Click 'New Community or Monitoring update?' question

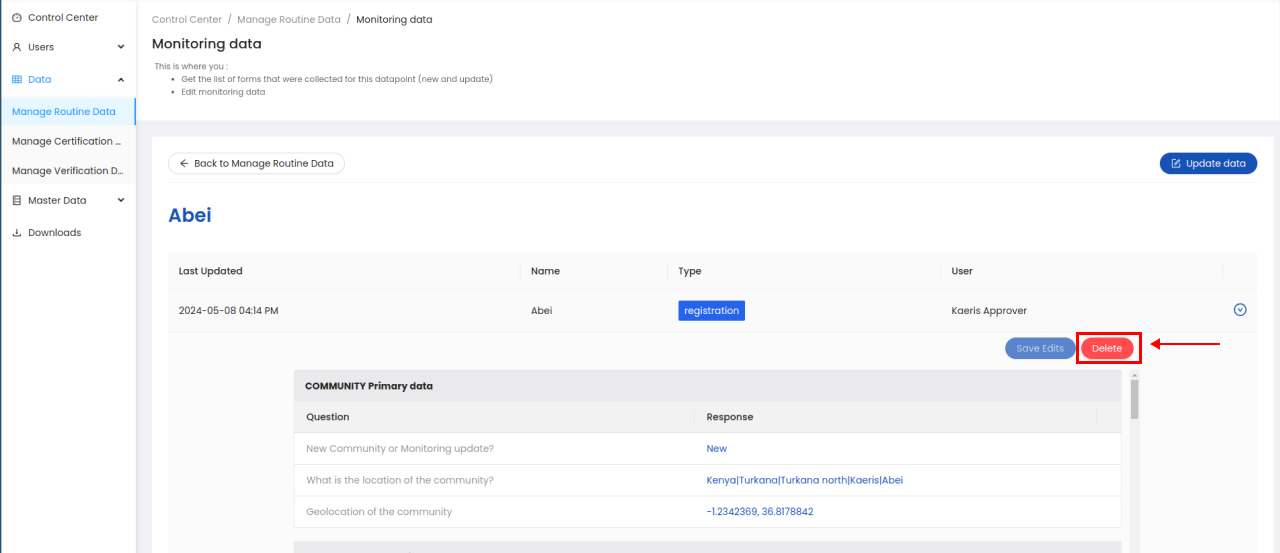pyautogui.click(x=399, y=449)
